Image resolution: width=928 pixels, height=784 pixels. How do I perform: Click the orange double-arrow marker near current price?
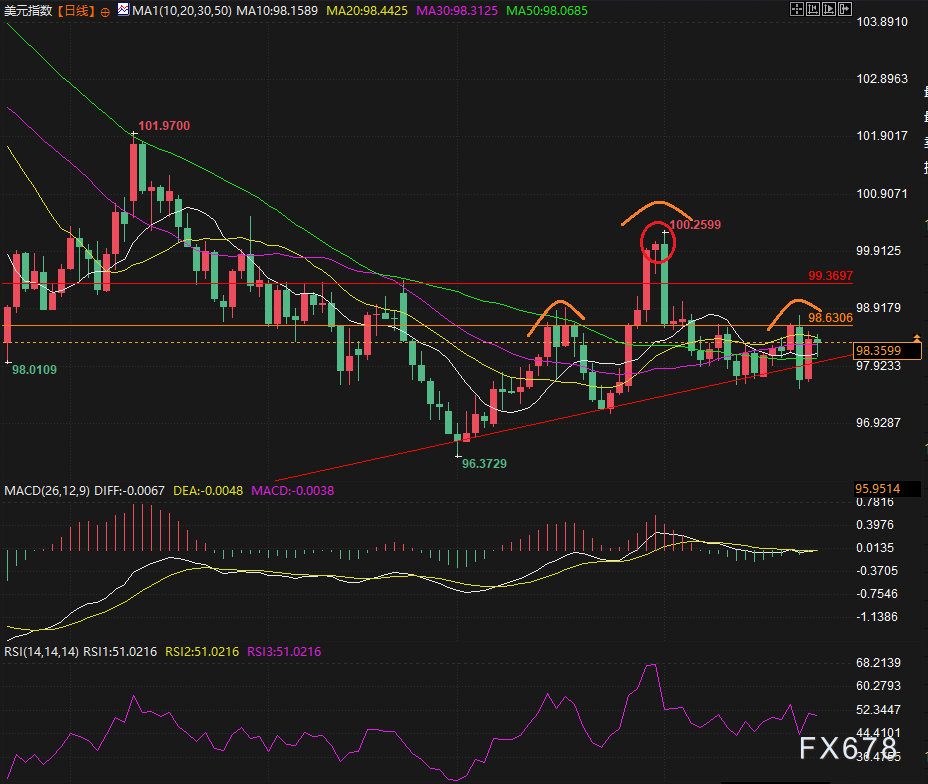(x=917, y=339)
